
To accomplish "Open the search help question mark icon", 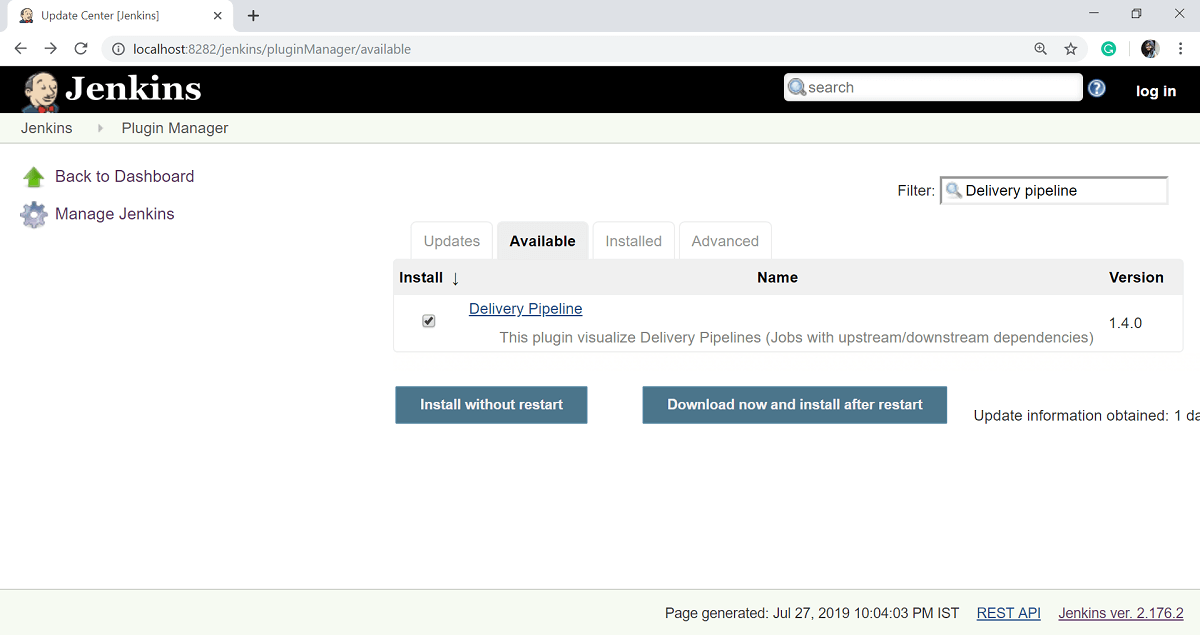I will point(1097,88).
